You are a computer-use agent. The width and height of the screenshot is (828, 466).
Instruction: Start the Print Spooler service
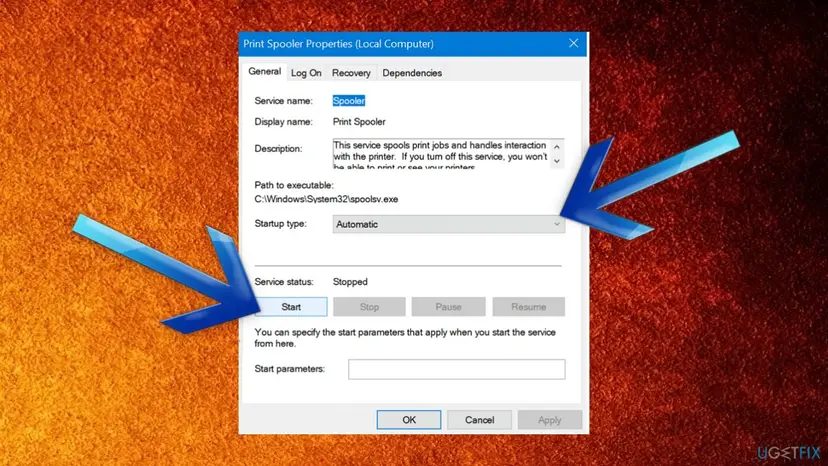[x=291, y=307]
